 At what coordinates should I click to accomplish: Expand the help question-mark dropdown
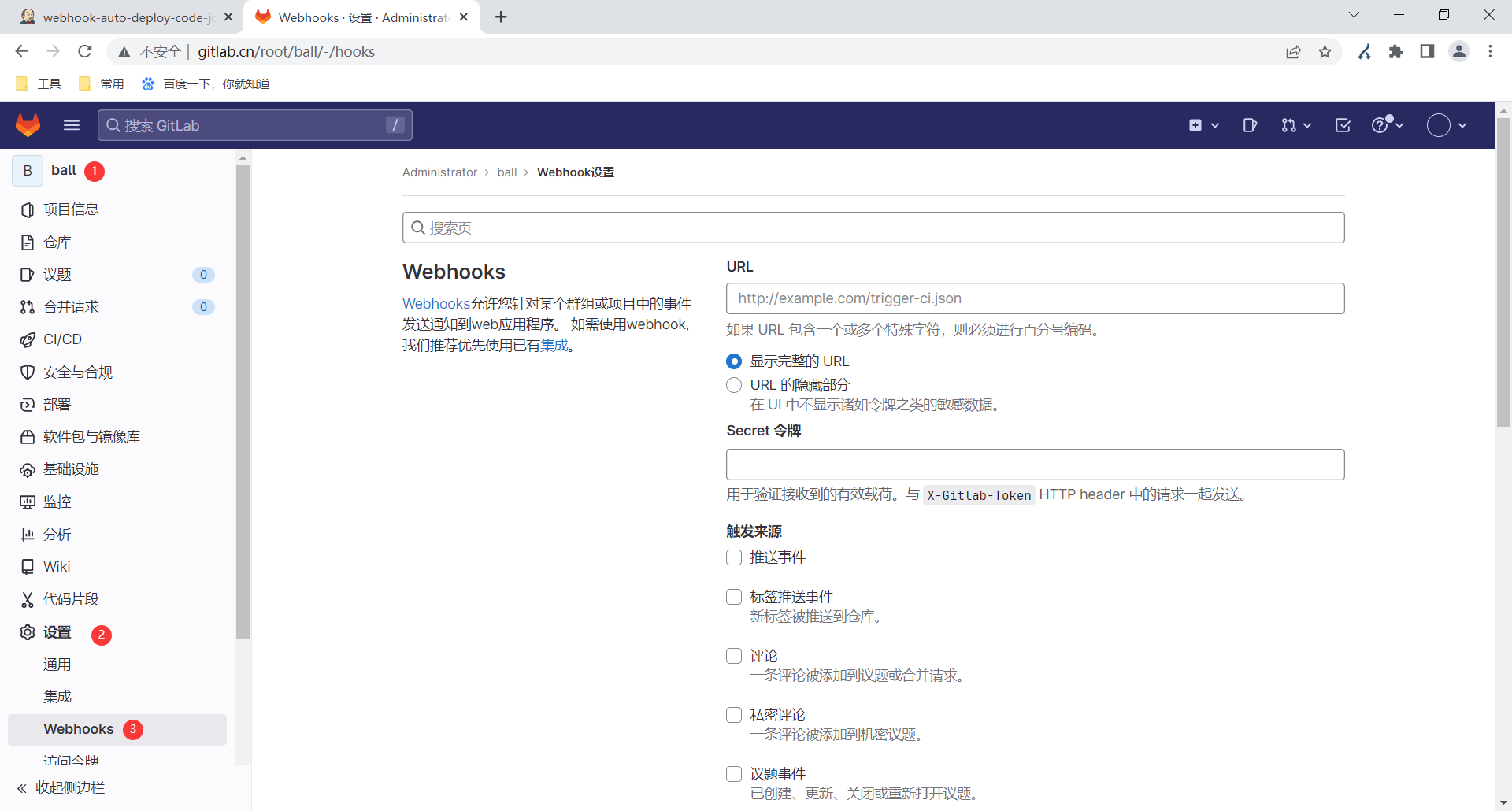coord(1388,124)
